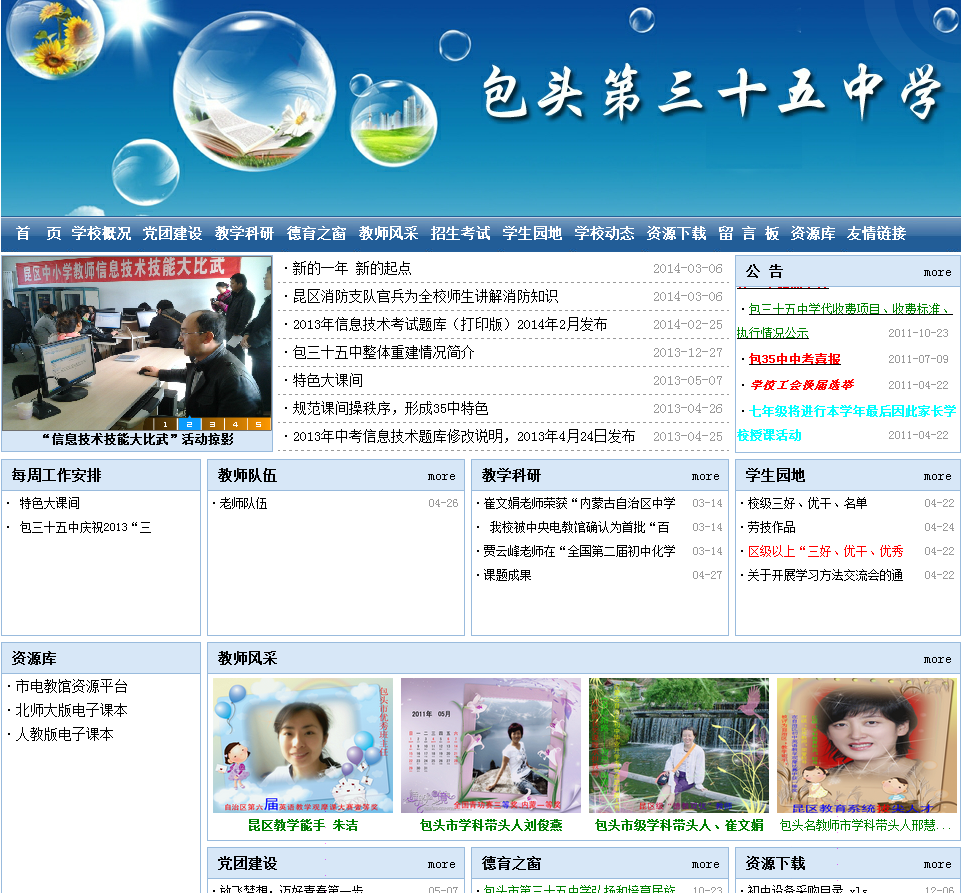Open slideshow caption 信息技术技能大比武 活动掠影
The height and width of the screenshot is (893, 962).
pos(137,439)
